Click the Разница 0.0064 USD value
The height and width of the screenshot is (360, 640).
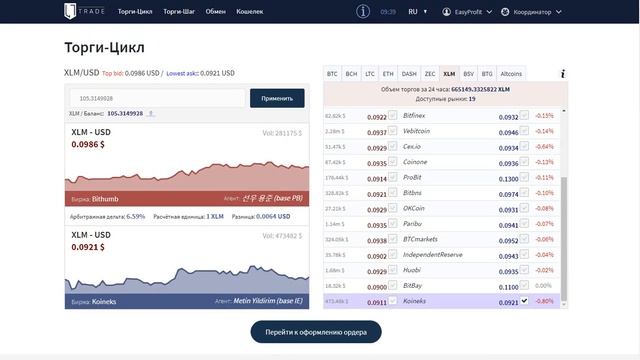click(273, 216)
